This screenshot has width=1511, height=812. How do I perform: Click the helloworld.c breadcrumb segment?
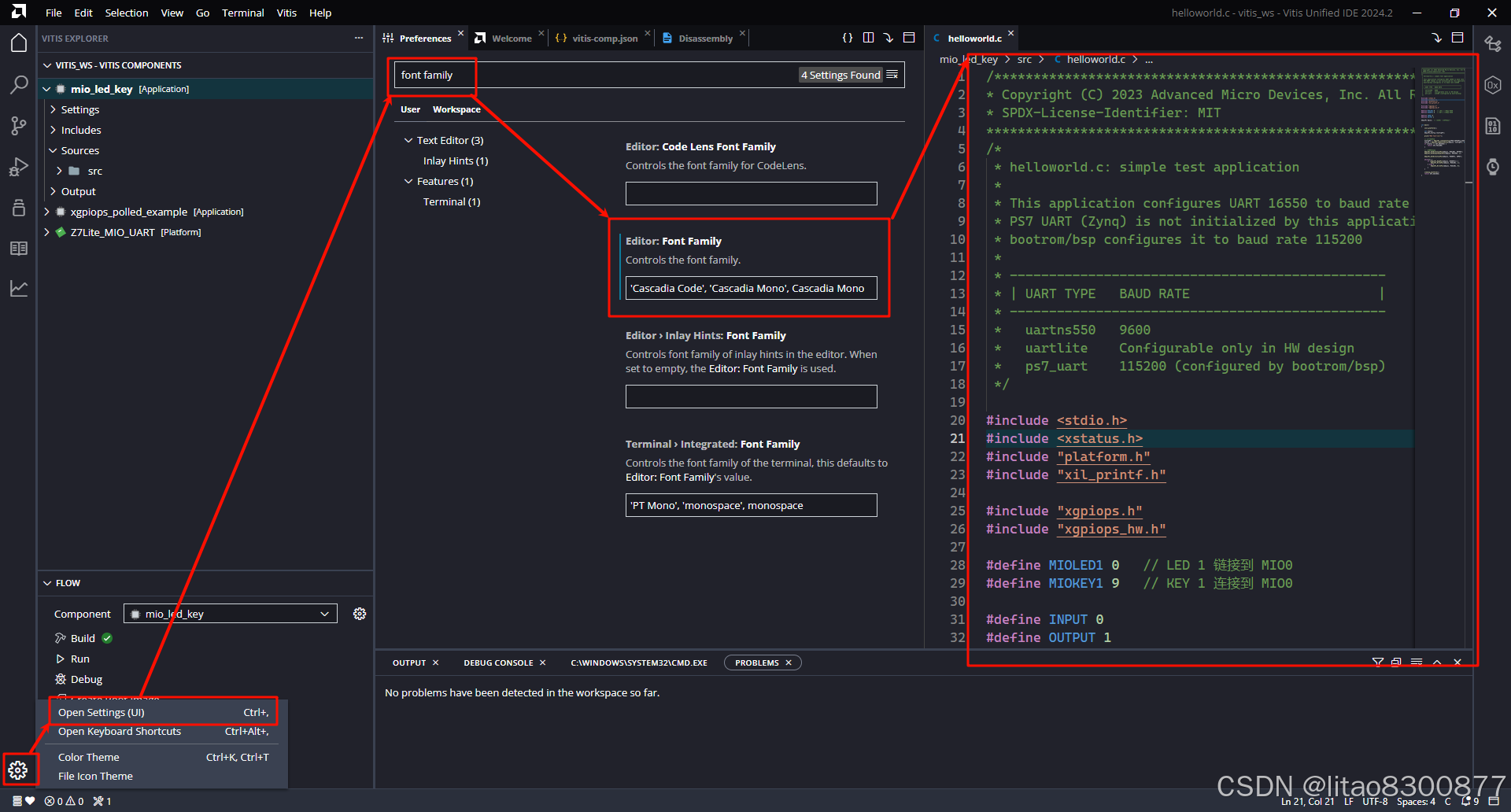click(1095, 59)
